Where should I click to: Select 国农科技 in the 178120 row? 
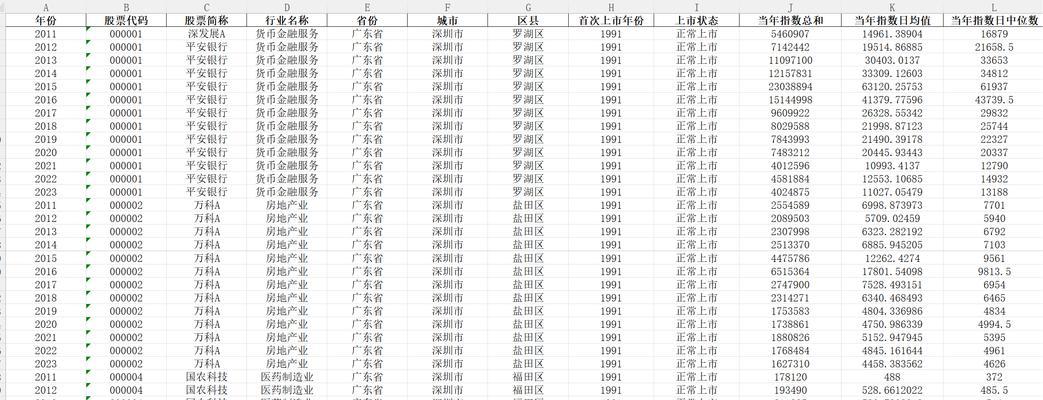pyautogui.click(x=206, y=377)
